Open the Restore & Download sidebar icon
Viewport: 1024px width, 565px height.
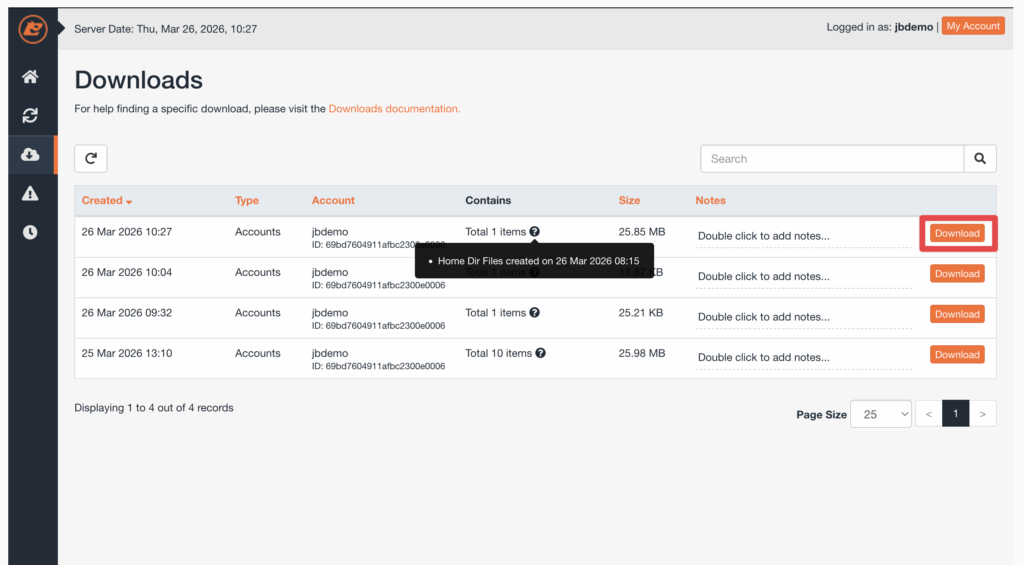click(30, 116)
